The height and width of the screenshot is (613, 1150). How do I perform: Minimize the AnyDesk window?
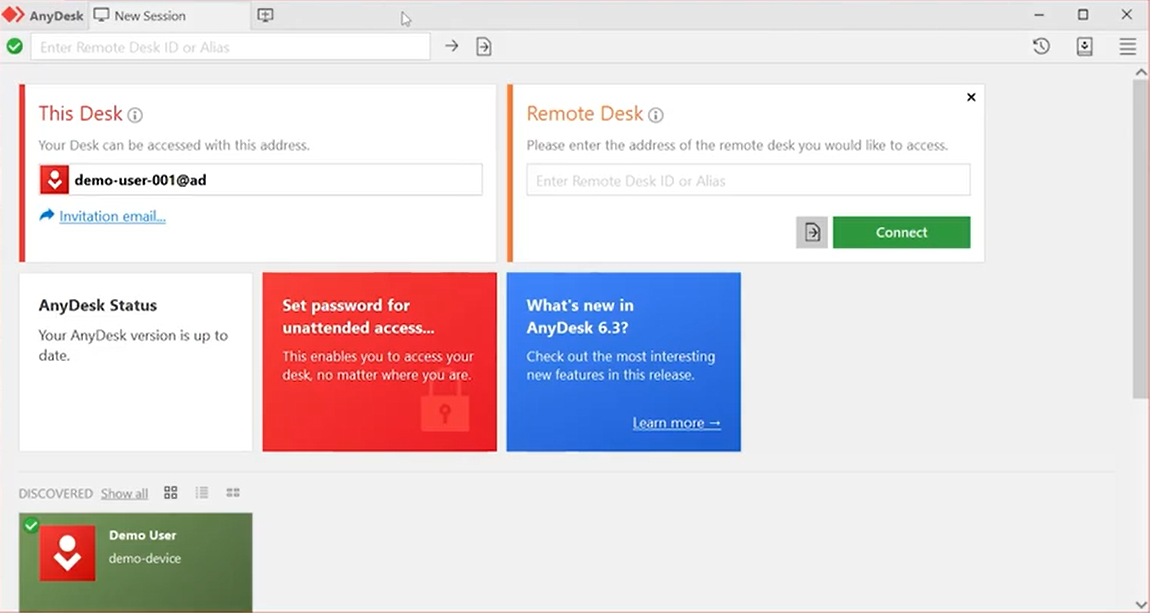[1039, 15]
